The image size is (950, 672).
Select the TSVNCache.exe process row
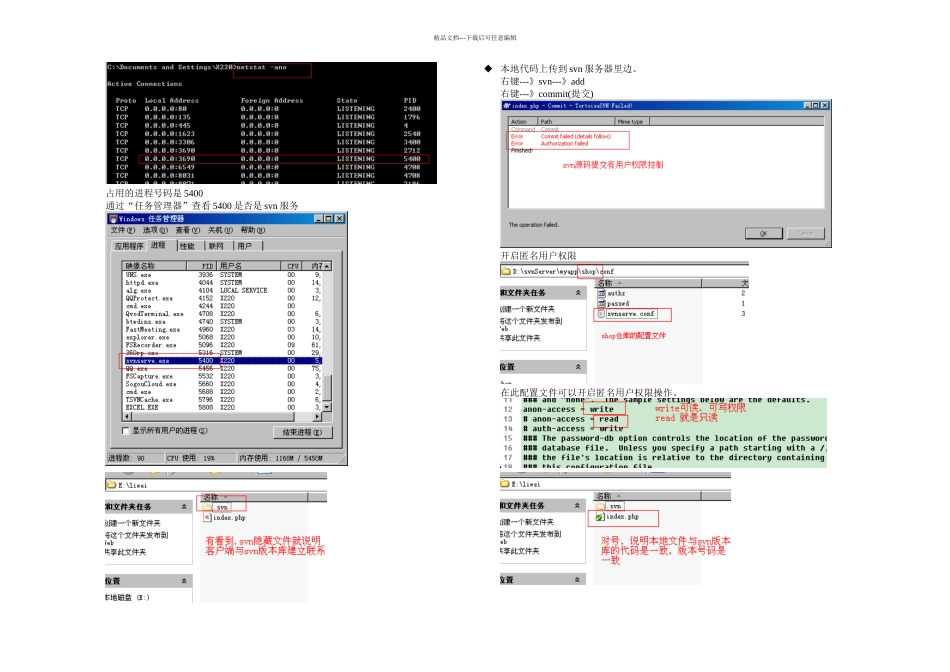point(223,400)
